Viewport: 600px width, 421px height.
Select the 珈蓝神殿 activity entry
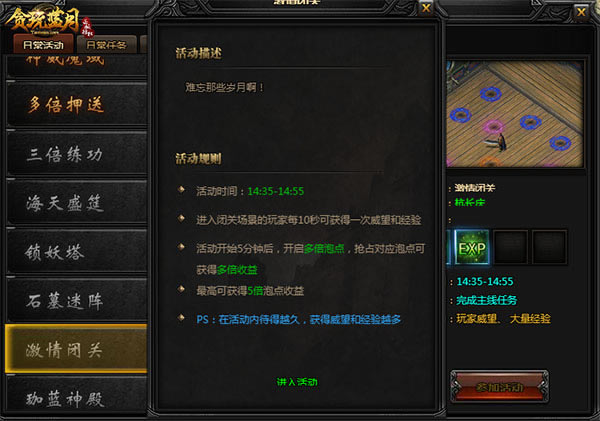pos(77,398)
